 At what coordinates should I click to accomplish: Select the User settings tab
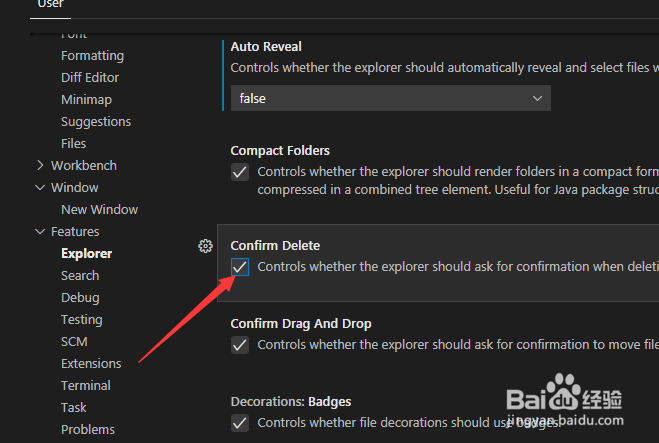(50, 5)
